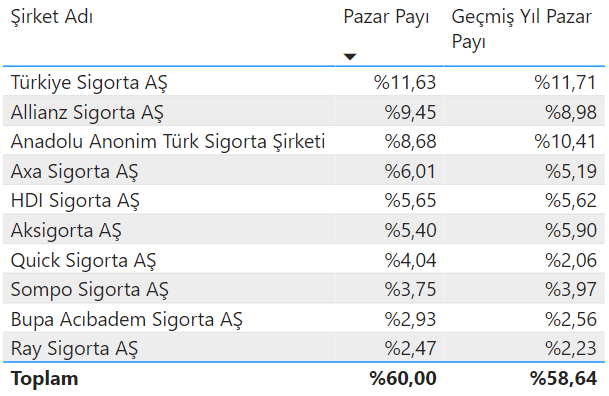
Task: Select the Sompo Sigorta AŞ row
Action: point(304,289)
